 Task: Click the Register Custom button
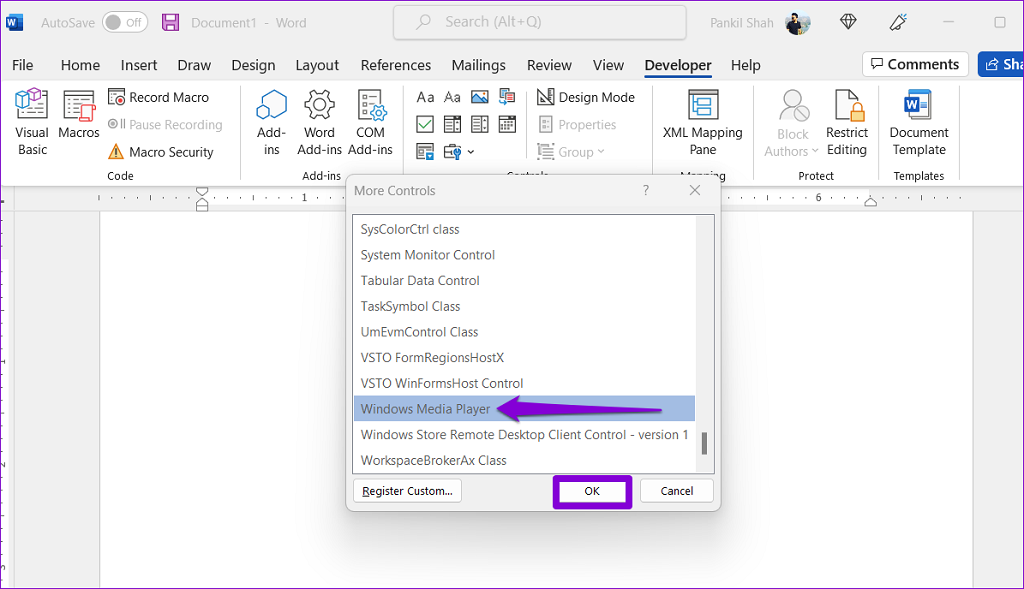407,491
